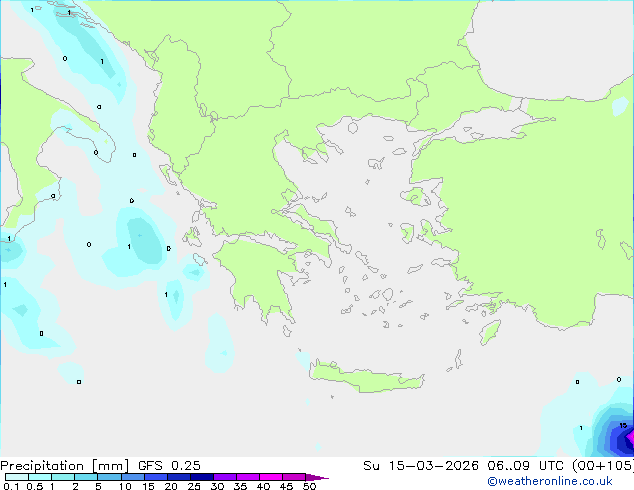Screen dimensions: 634x490
Task: Click the 'Su 15-03-2026' date text
Action: point(421,466)
